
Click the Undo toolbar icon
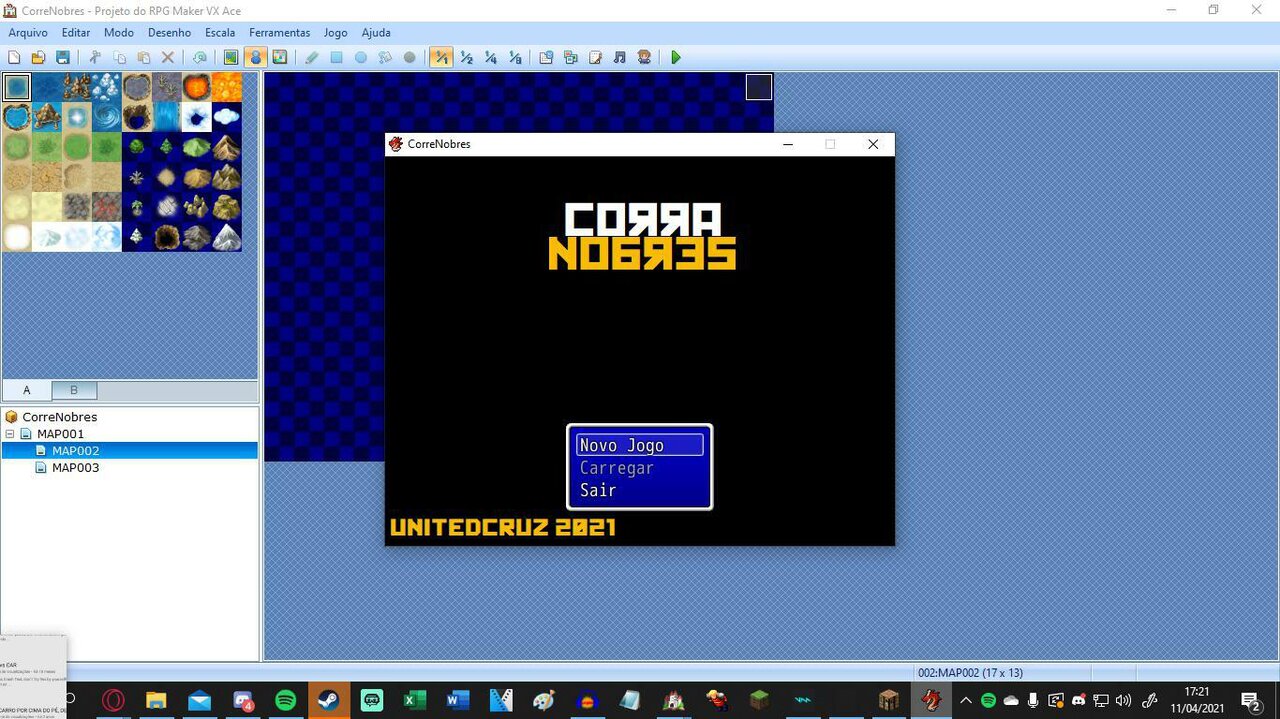click(200, 58)
